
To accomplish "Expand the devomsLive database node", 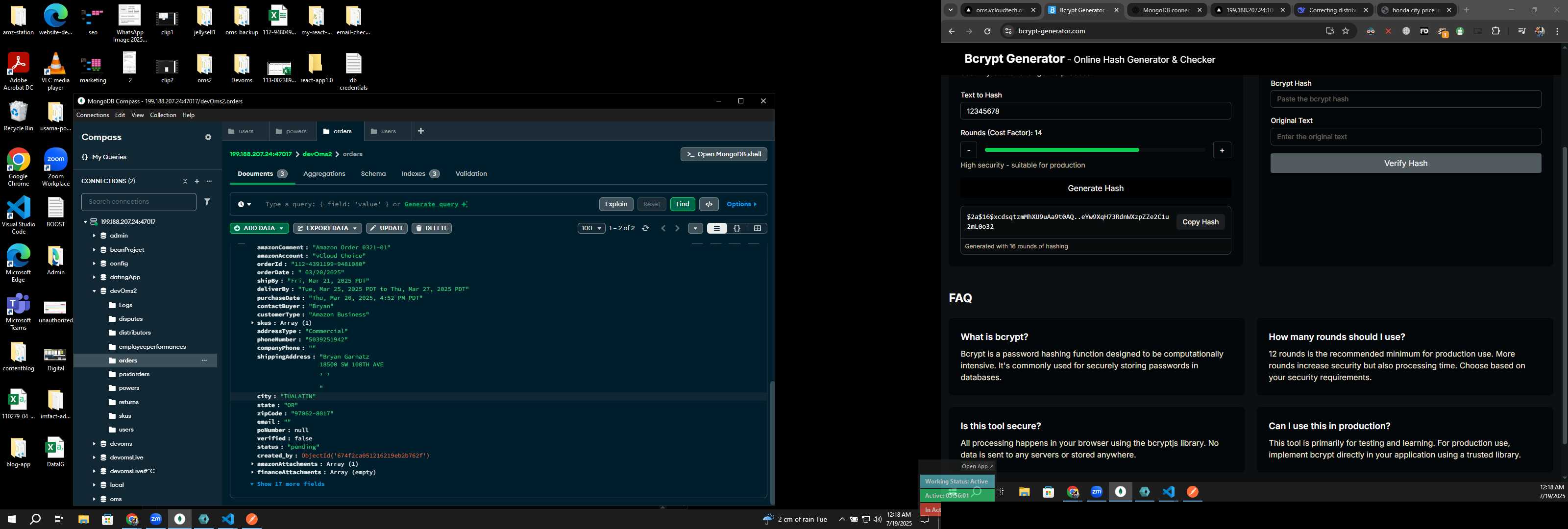I will [95, 457].
